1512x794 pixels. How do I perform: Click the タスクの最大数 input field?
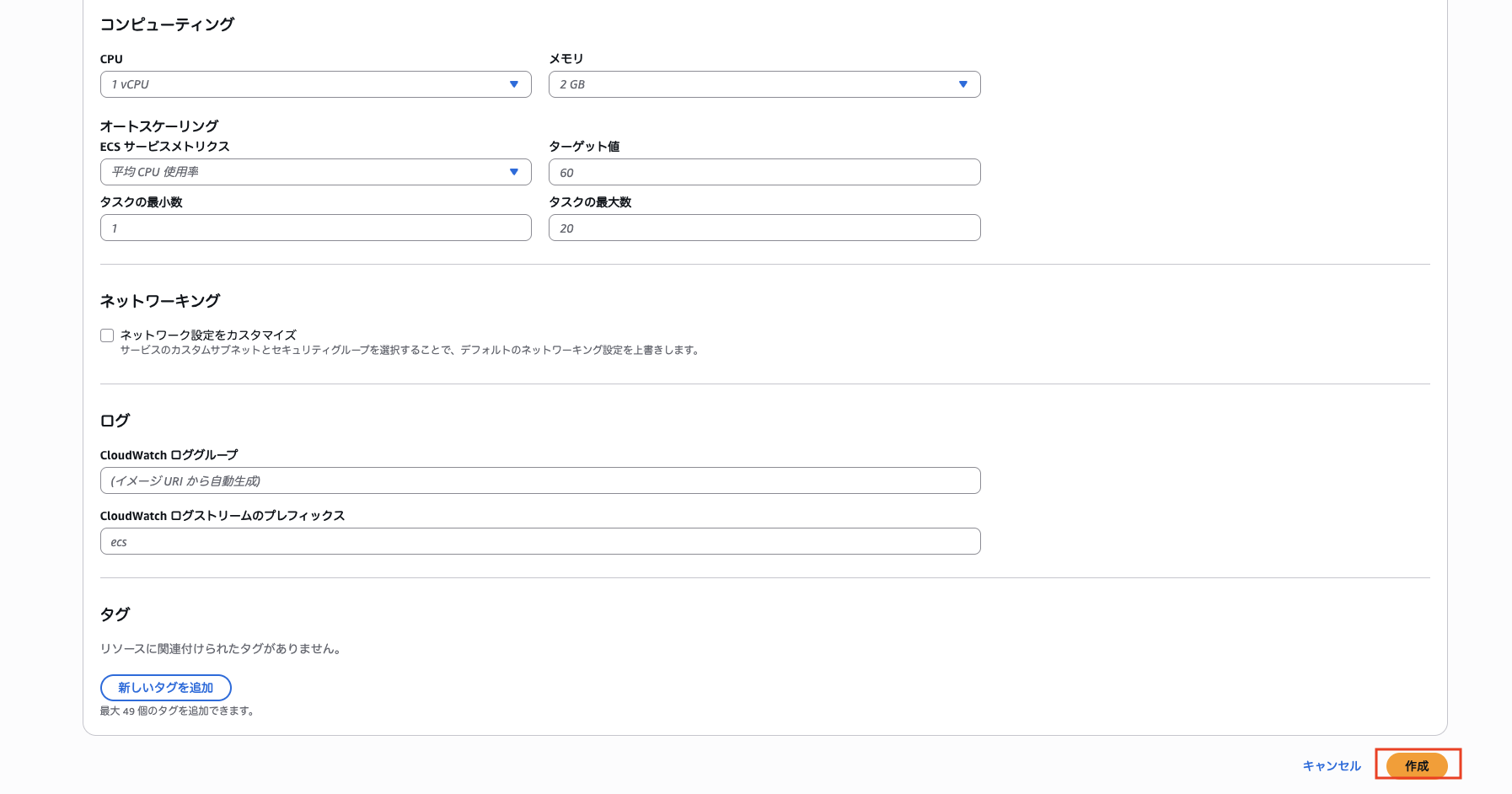coord(764,228)
